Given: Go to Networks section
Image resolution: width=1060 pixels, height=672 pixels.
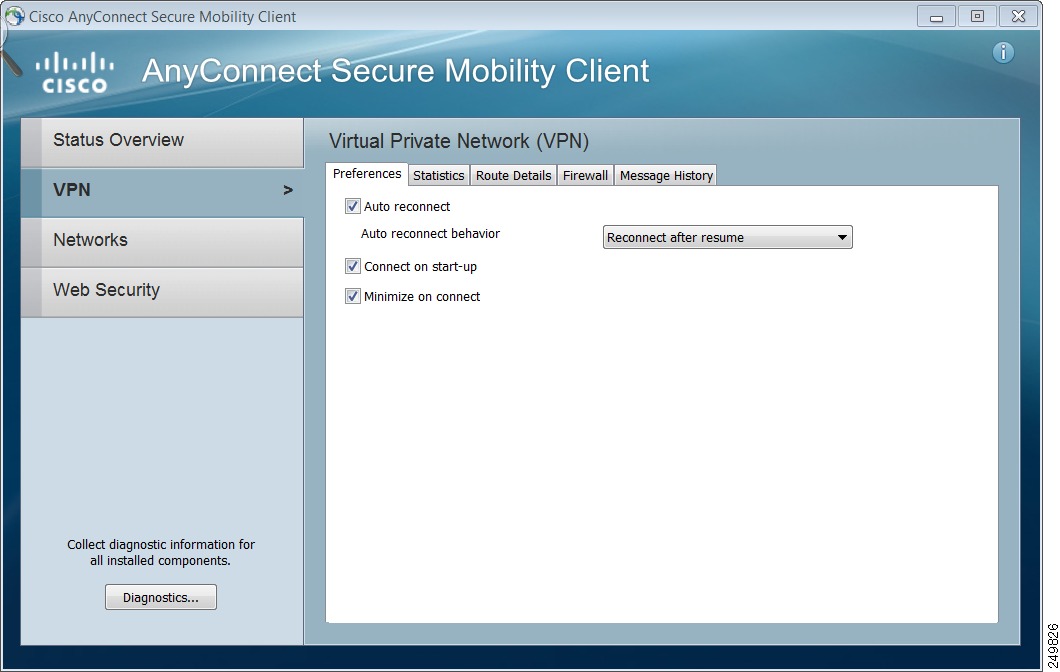Looking at the screenshot, I should 162,241.
